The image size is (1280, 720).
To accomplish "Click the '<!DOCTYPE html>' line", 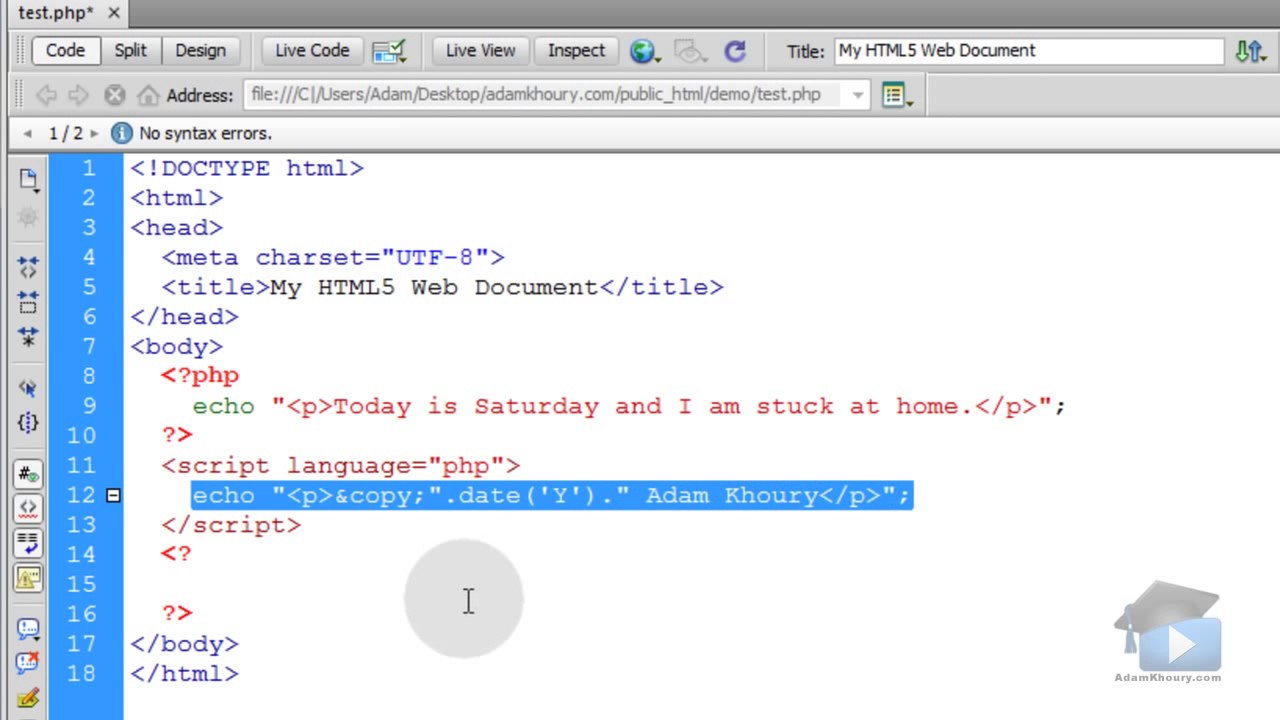I will click(x=247, y=168).
